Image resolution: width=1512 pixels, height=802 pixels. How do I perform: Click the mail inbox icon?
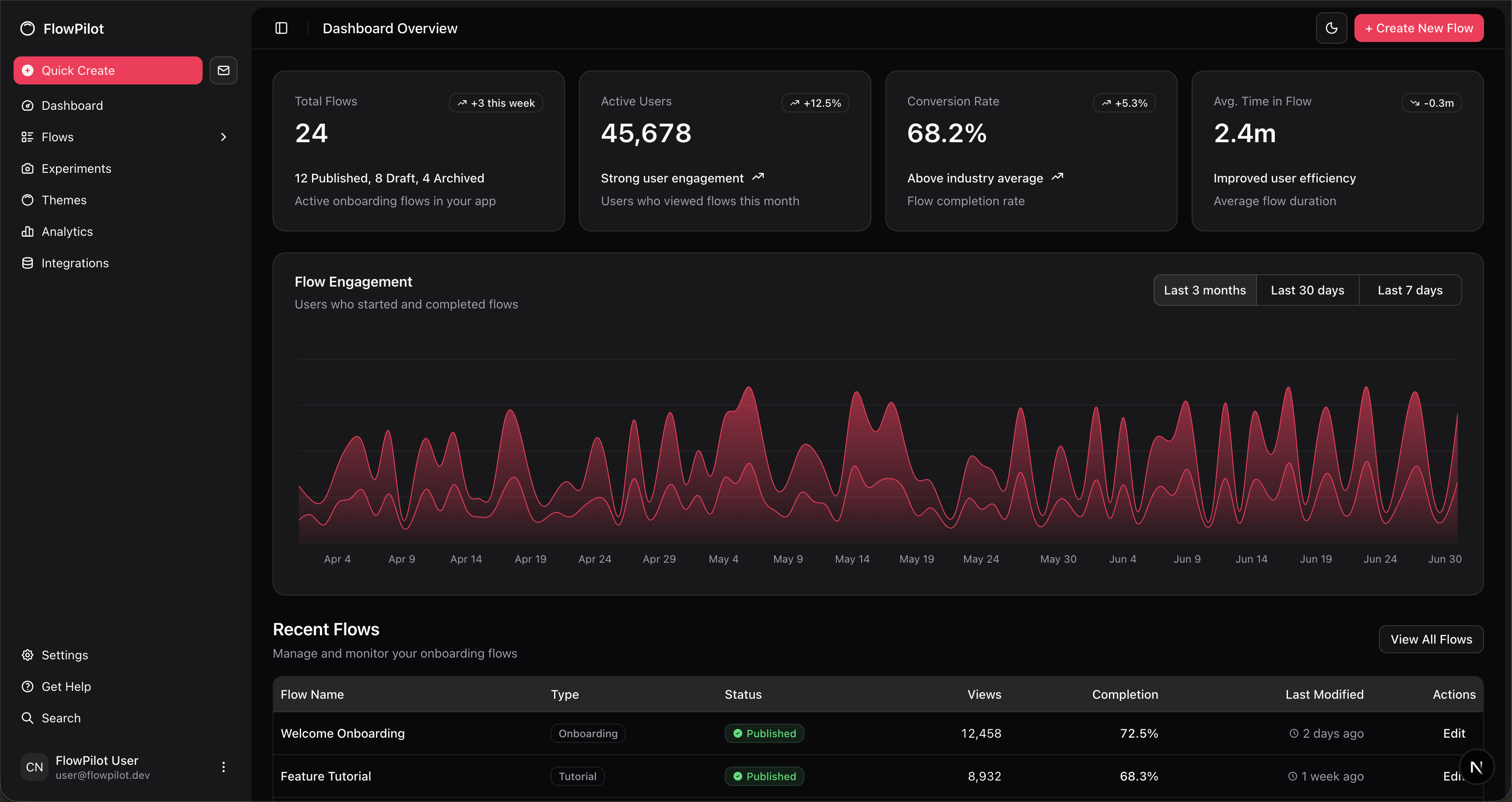(224, 70)
